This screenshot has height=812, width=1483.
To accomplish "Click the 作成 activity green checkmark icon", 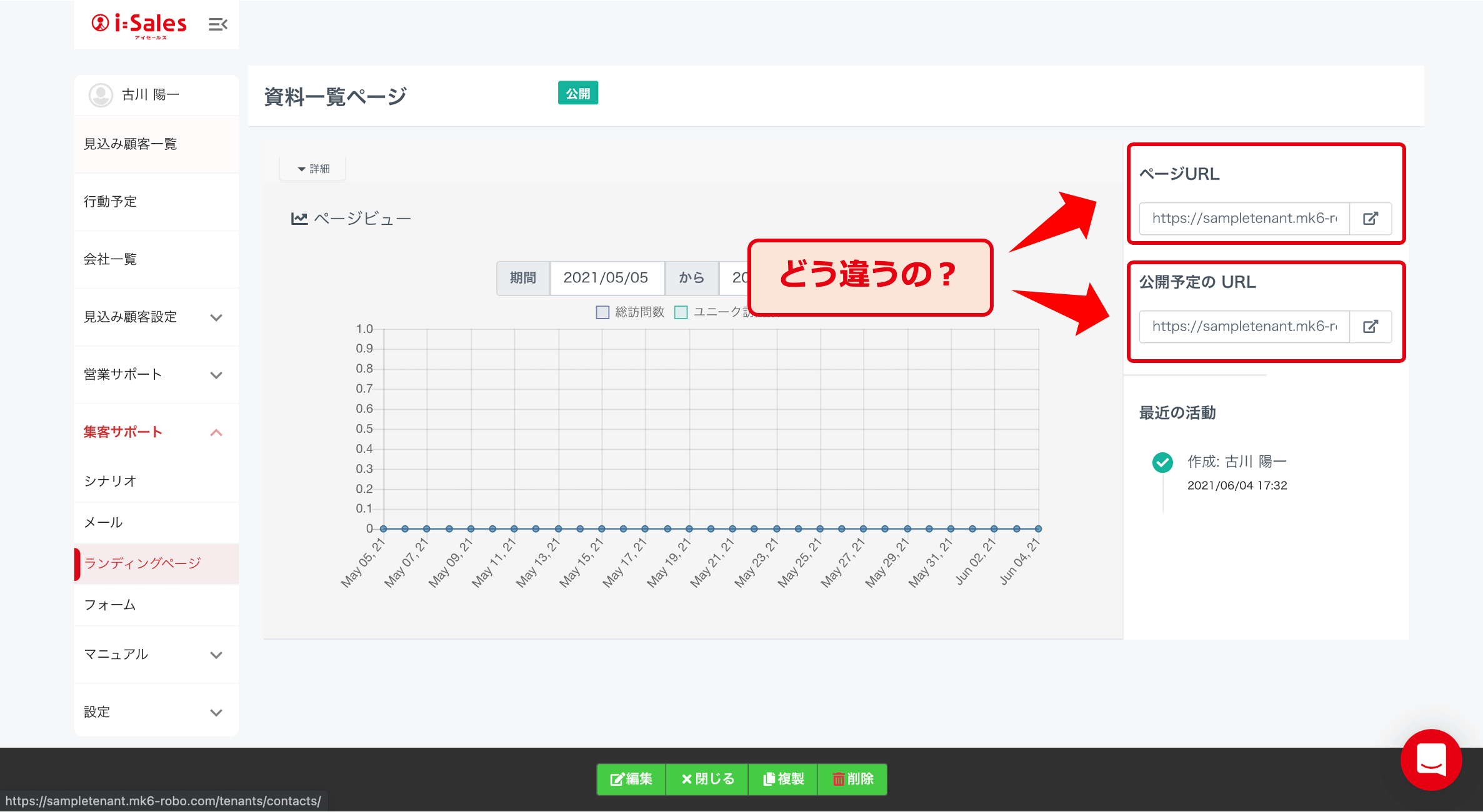I will click(x=1162, y=462).
